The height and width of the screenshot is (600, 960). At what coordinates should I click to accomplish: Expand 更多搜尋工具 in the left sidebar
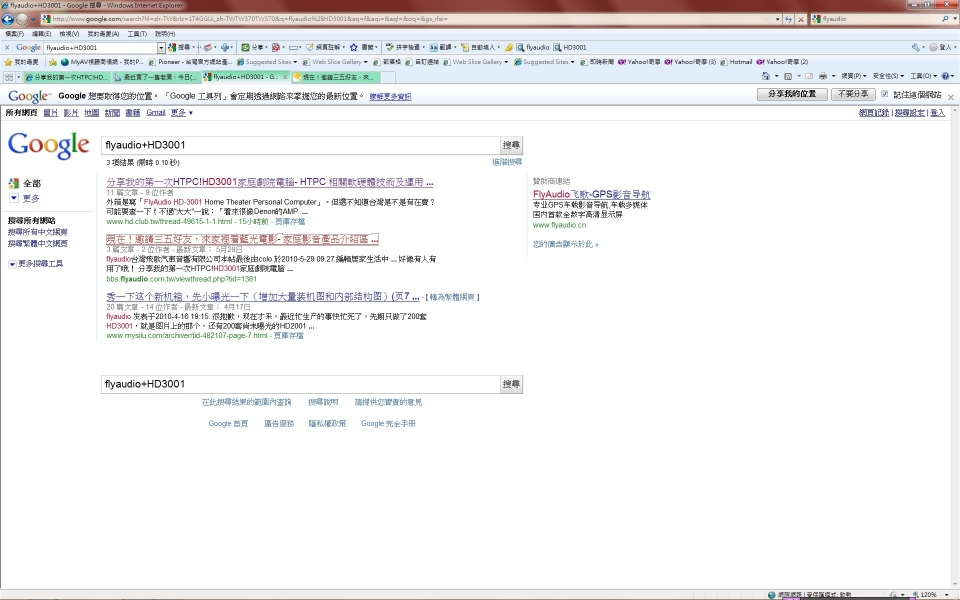click(36, 264)
